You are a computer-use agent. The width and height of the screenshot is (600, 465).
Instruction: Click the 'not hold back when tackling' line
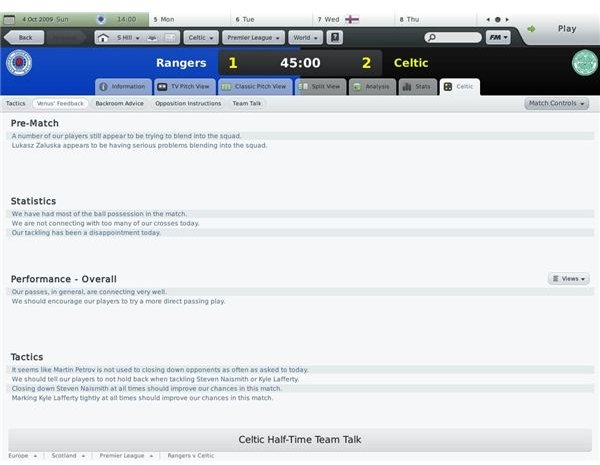tap(300, 379)
